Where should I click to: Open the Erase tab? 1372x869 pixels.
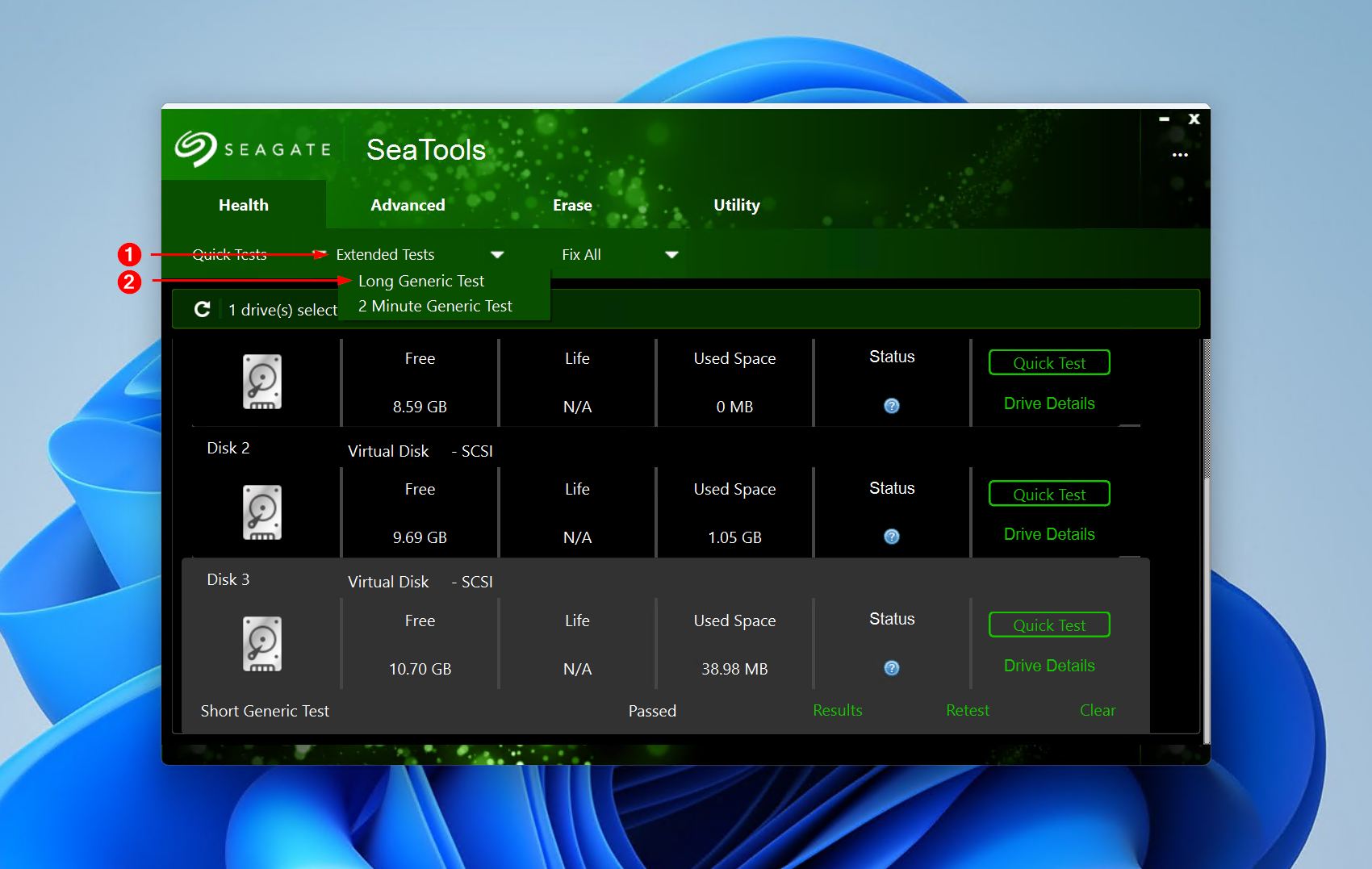(x=572, y=205)
